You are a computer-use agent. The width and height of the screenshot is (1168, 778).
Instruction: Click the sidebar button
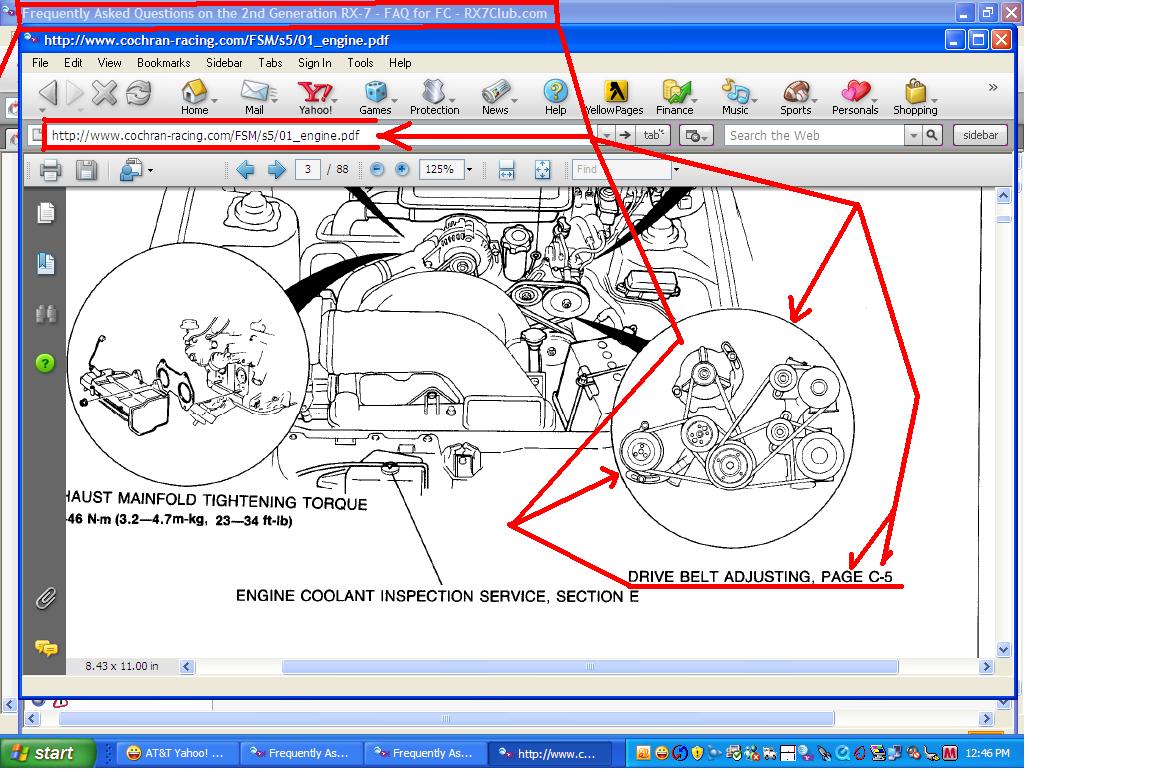(980, 135)
